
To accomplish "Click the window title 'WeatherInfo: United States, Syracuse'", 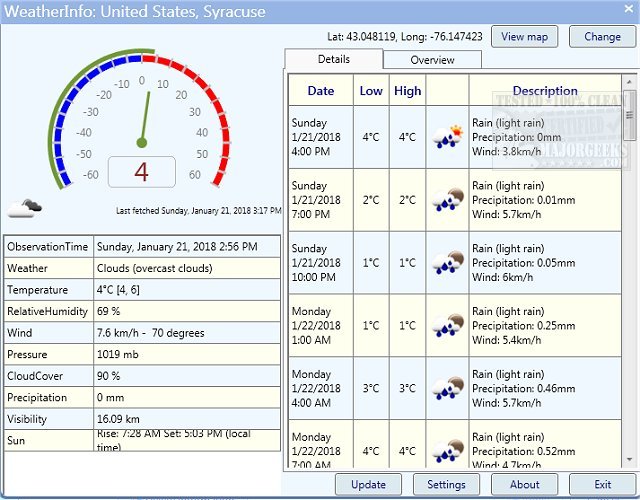I will click(135, 11).
